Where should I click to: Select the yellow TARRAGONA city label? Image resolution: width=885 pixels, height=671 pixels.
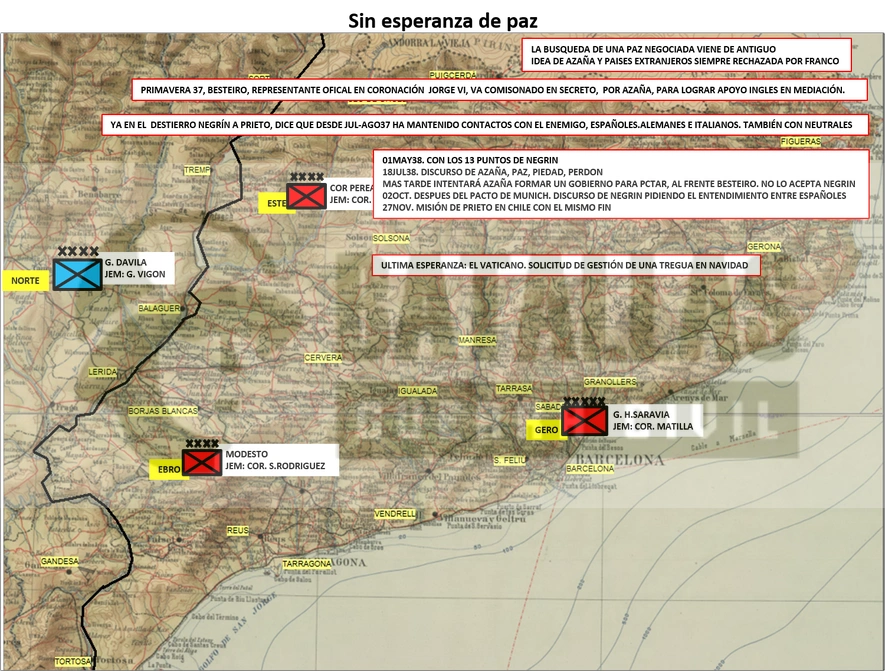(307, 564)
